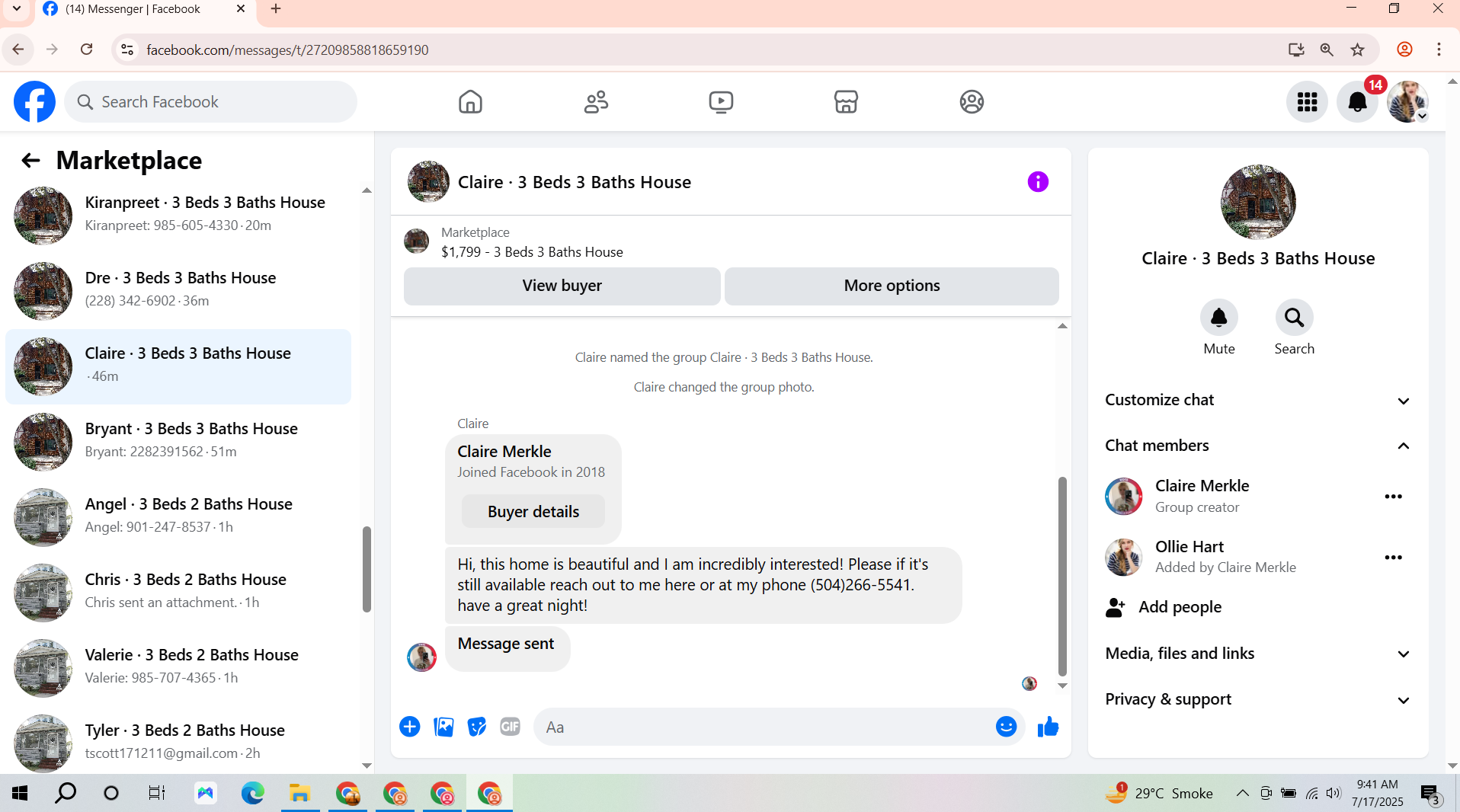Viewport: 1460px width, 812px height.
Task: Open the Facebook menu grid icon
Action: click(x=1307, y=101)
